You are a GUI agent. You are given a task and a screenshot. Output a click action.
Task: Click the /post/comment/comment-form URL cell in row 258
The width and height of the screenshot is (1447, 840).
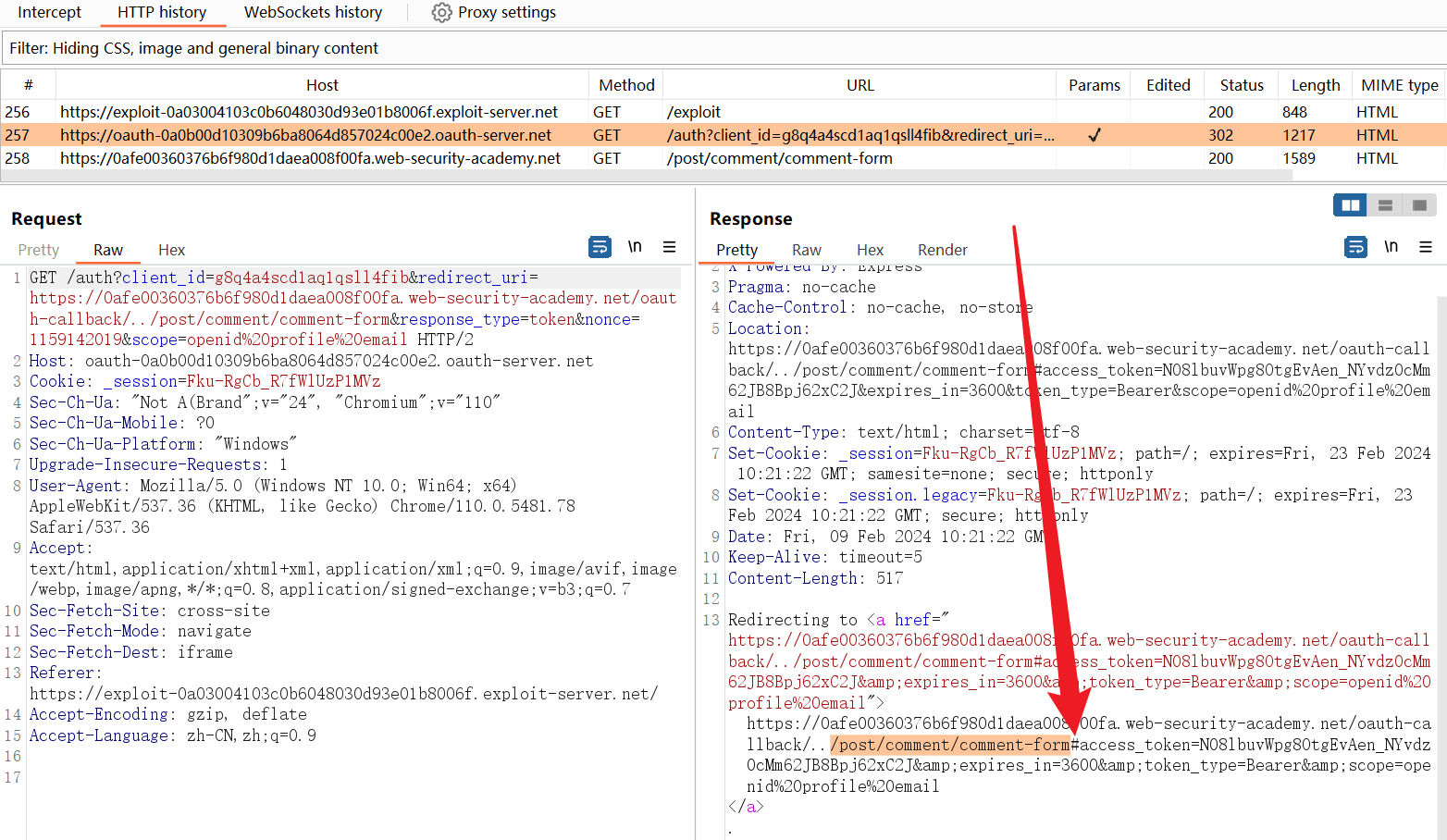pyautogui.click(x=780, y=158)
